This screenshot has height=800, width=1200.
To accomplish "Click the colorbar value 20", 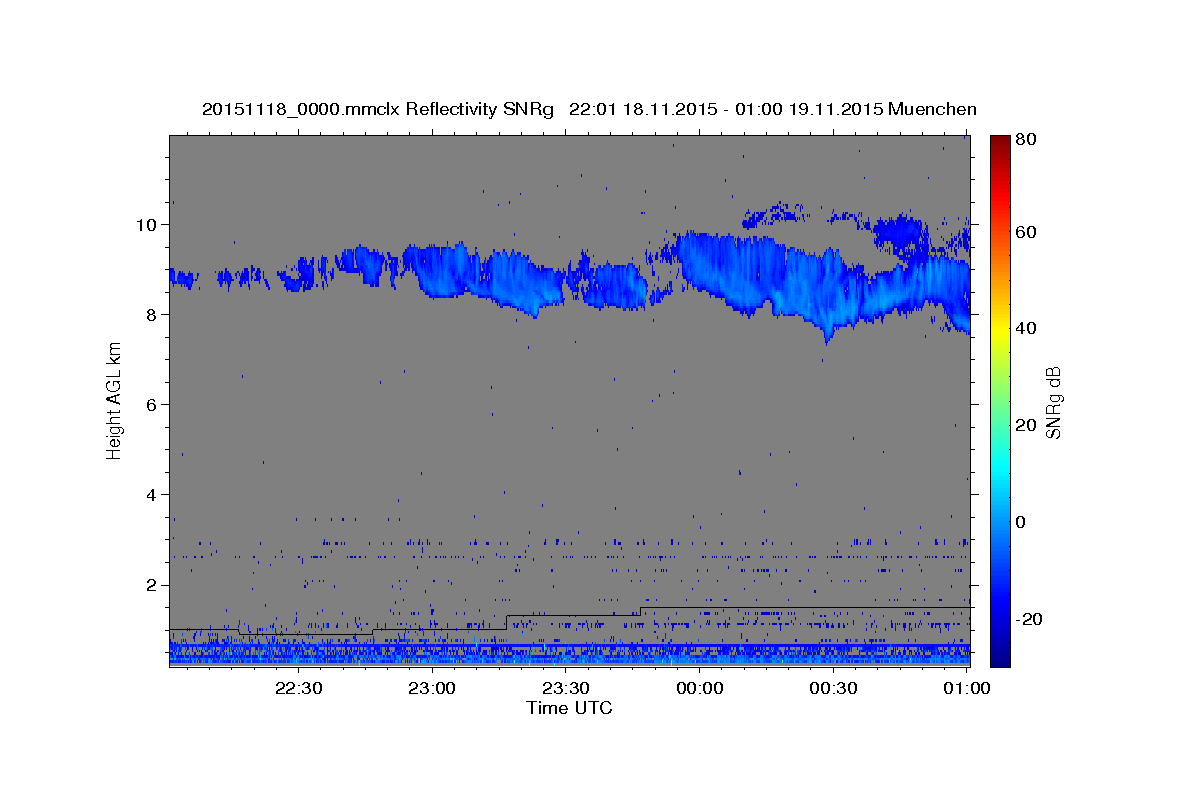I will [x=1028, y=425].
